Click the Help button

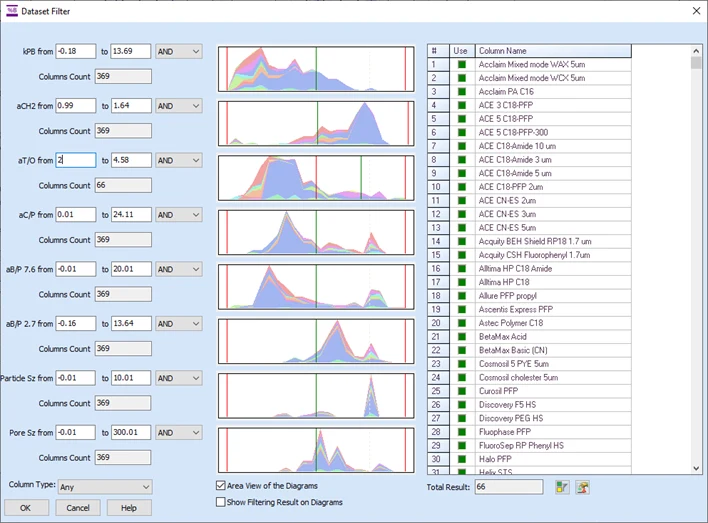129,508
